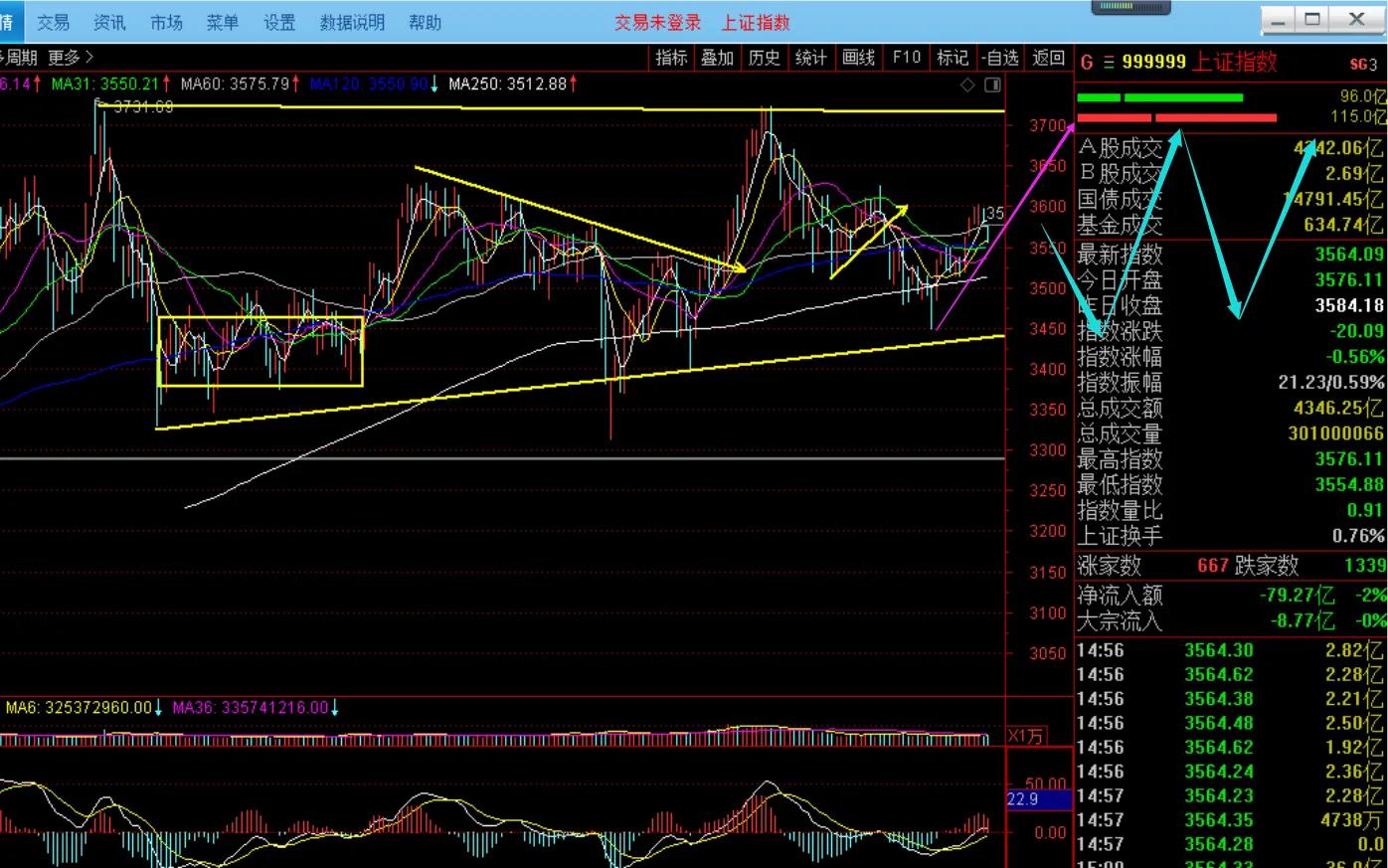
Task: Click the tick row showing 4738万
Action: 1231,820
